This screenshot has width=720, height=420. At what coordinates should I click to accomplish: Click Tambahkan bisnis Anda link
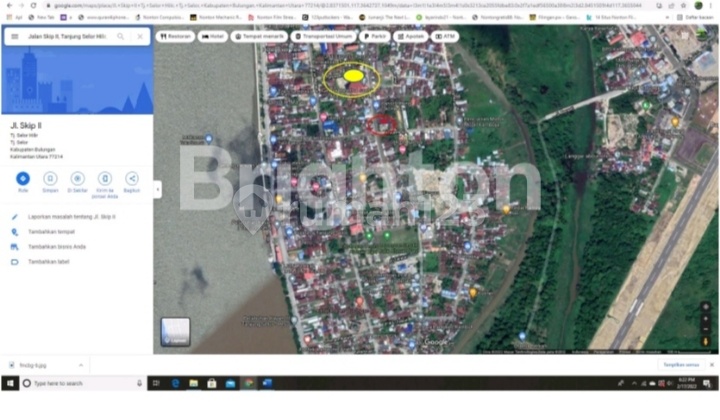click(x=56, y=246)
